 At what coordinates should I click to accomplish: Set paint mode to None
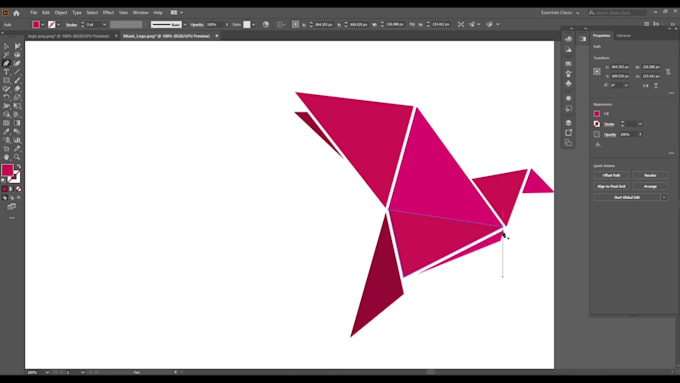coord(19,189)
